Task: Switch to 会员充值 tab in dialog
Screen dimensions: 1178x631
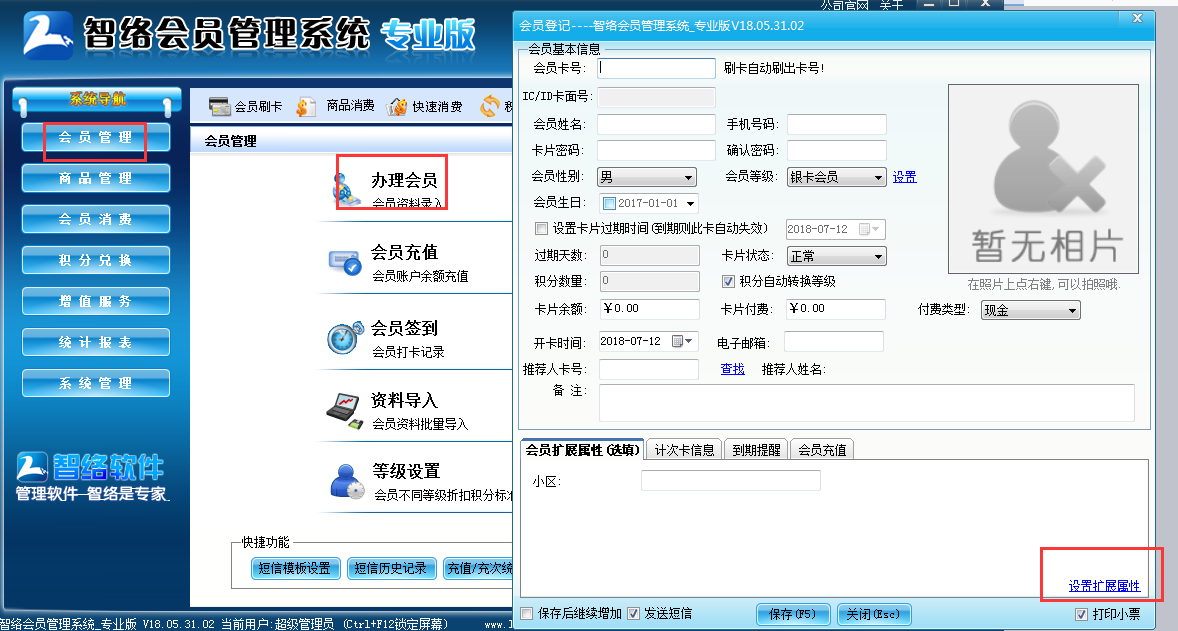Action: pos(822,450)
